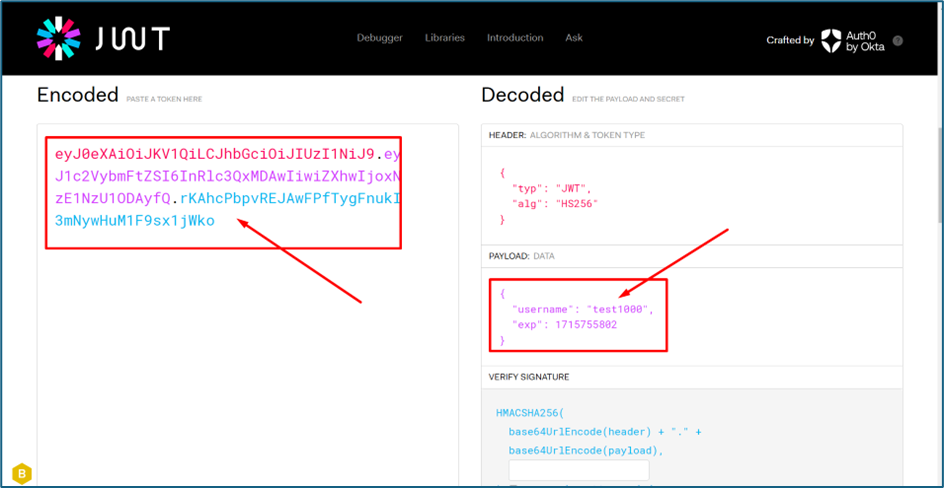Open the Libraries nav item
The image size is (944, 488).
click(445, 38)
